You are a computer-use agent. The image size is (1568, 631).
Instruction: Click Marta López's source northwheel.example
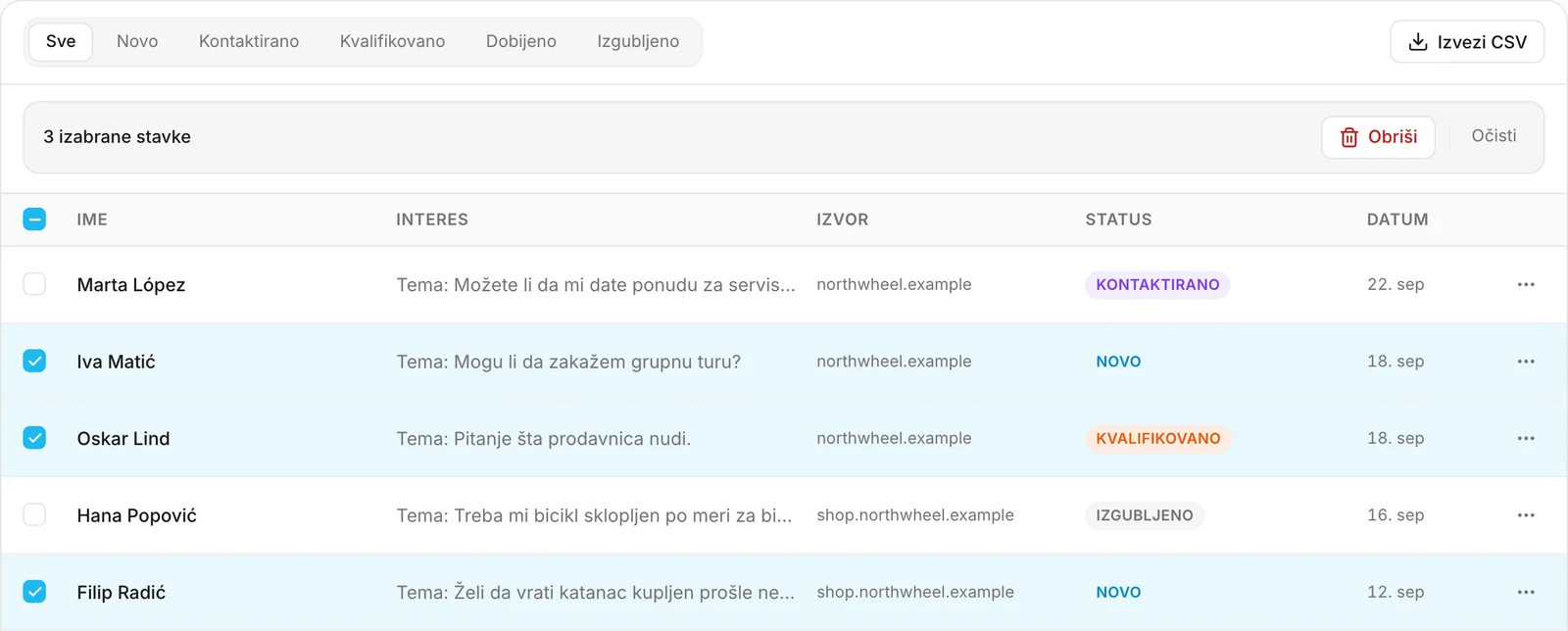894,284
